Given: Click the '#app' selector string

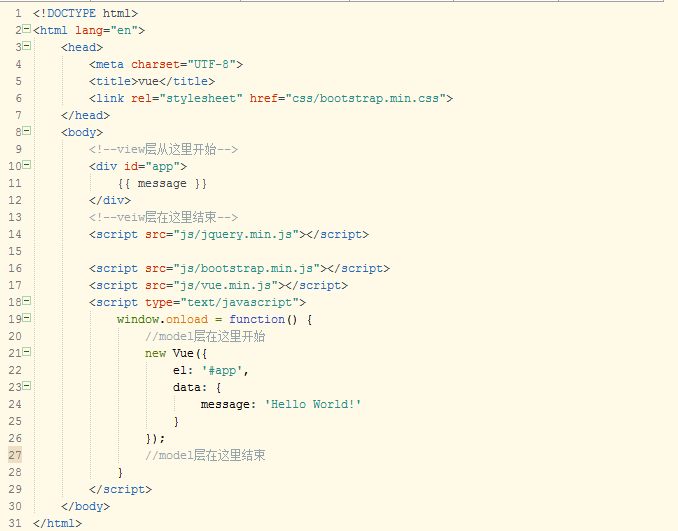Looking at the screenshot, I should click(222, 370).
